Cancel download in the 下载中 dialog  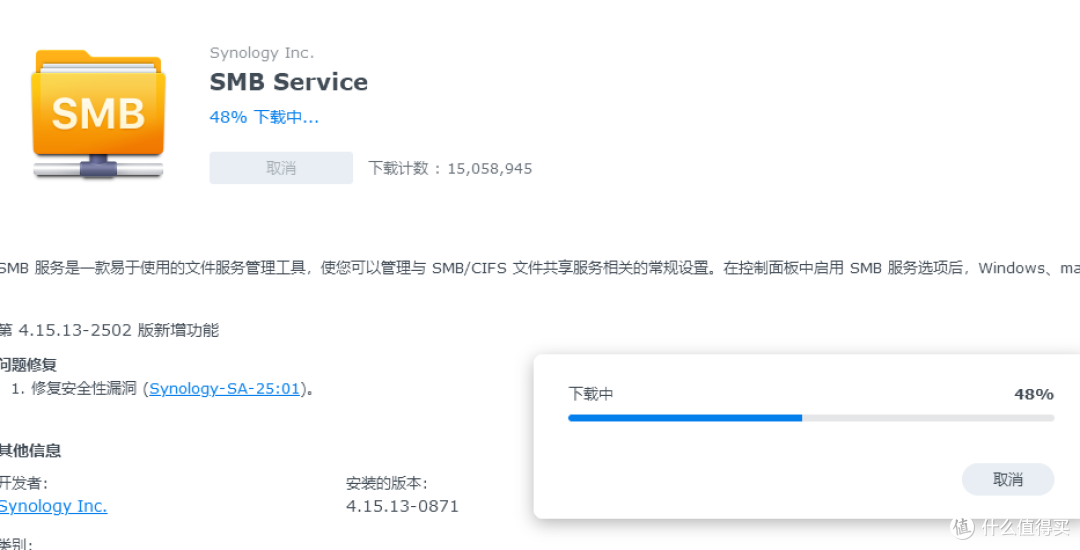coord(1008,480)
